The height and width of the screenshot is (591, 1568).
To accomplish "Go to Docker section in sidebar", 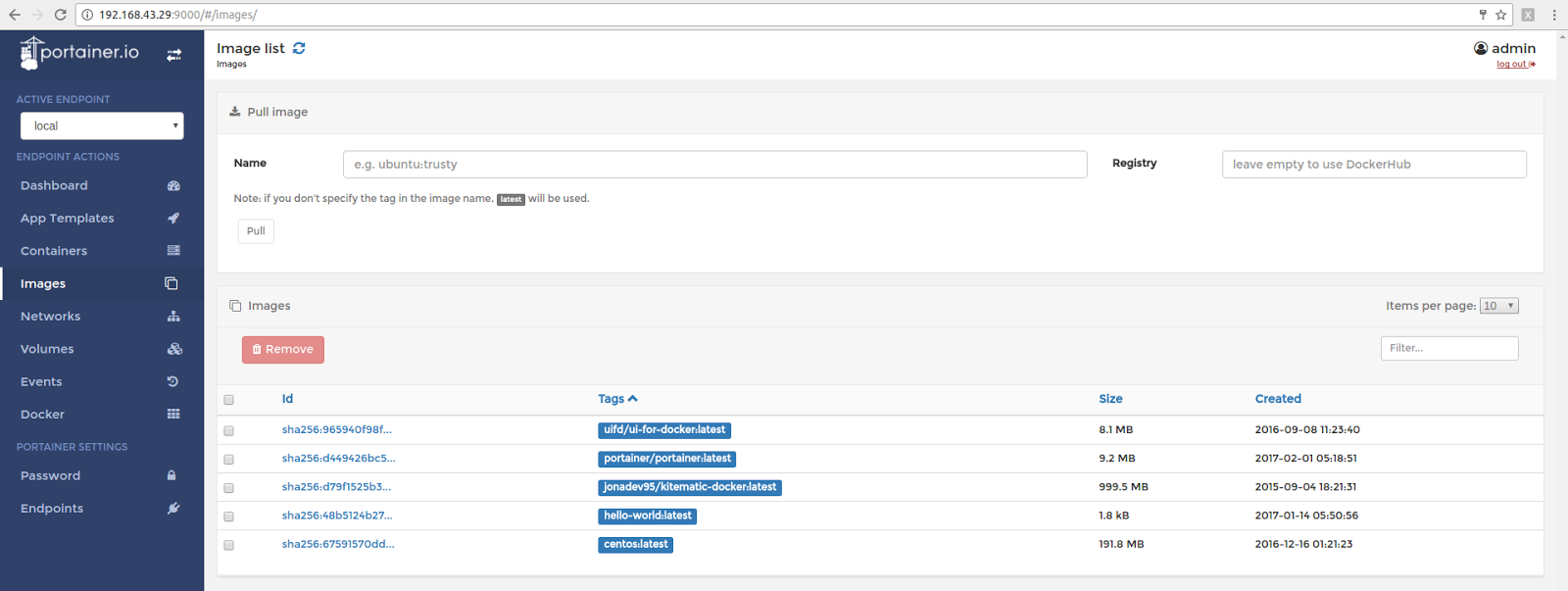I will coord(43,415).
